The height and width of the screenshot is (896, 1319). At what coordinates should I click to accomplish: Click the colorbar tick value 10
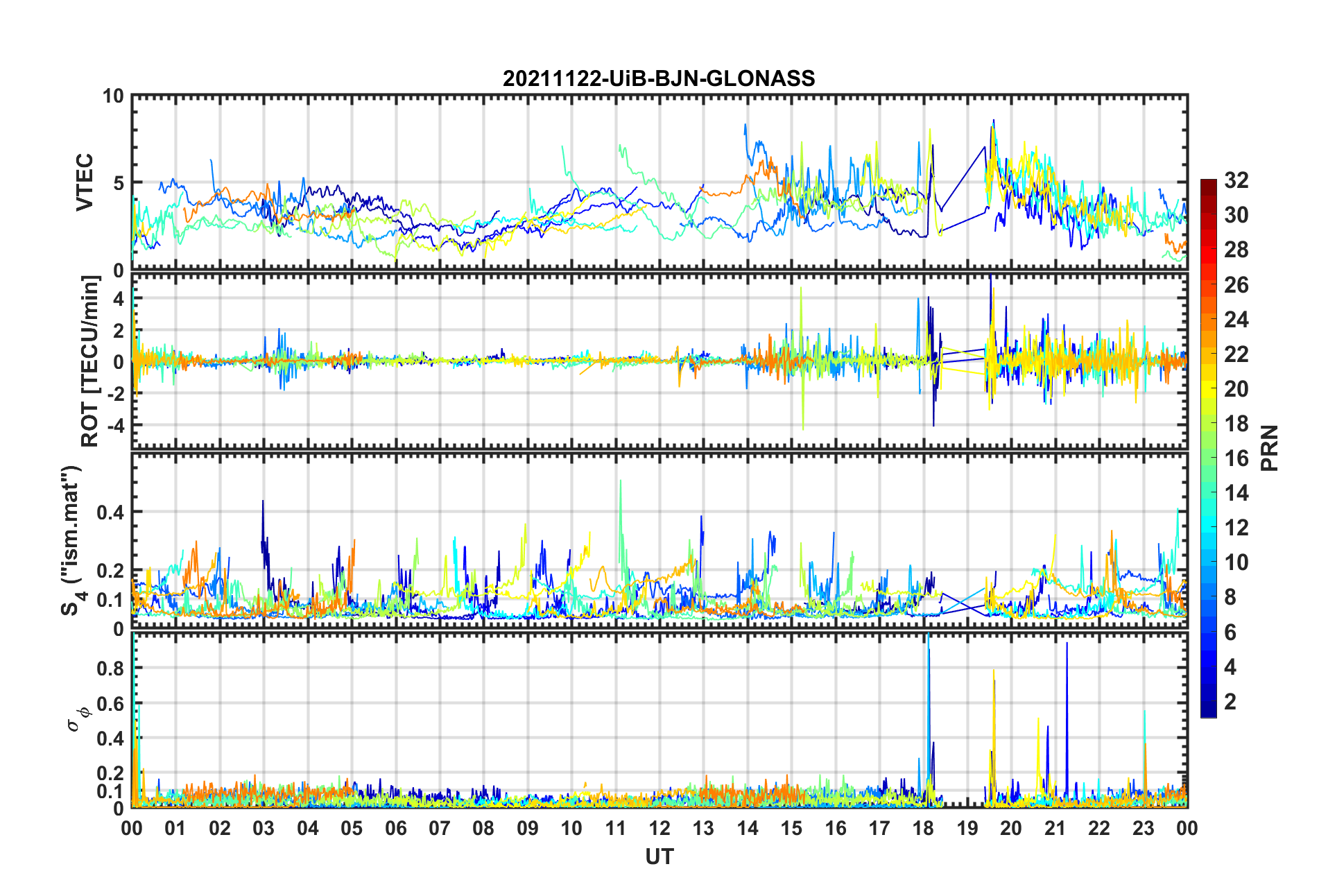click(1236, 562)
